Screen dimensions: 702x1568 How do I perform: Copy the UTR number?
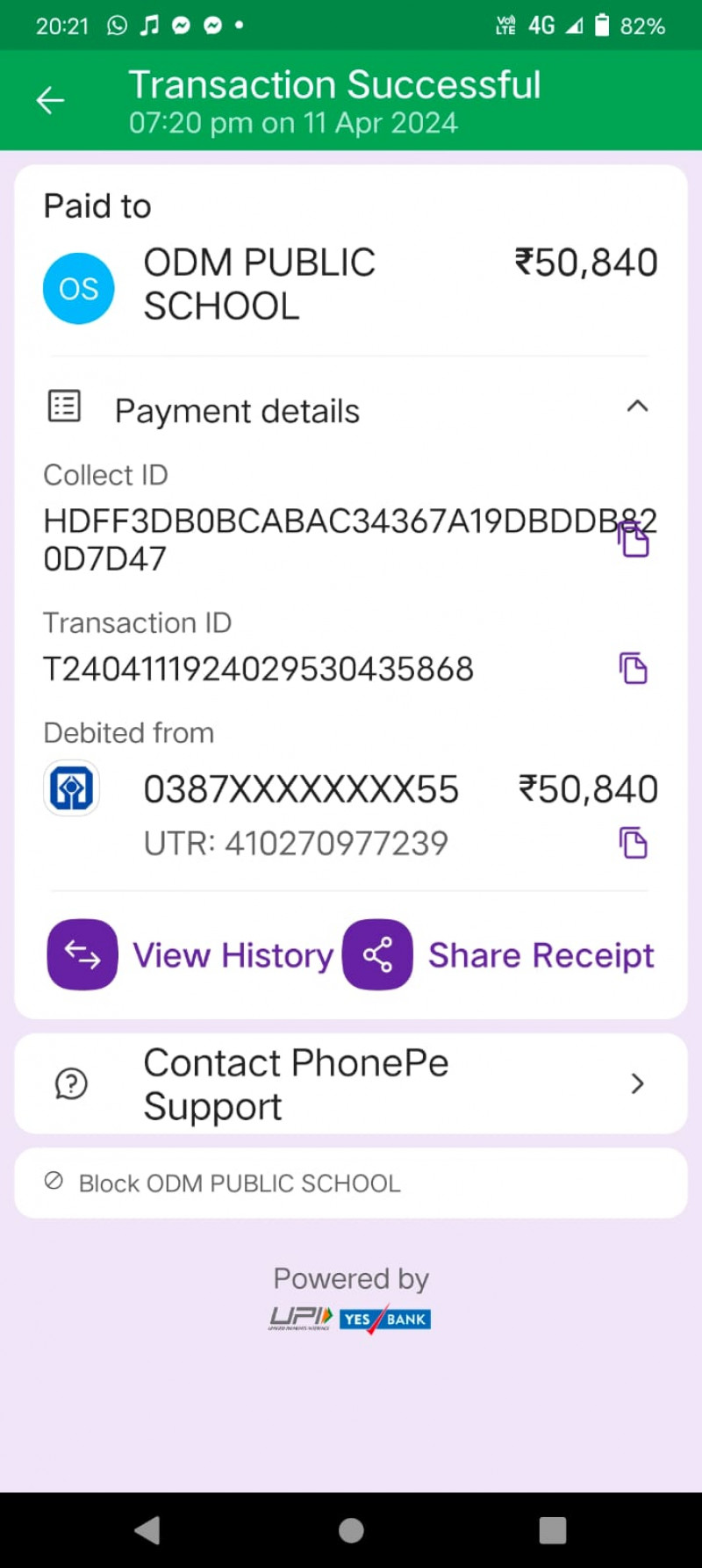[633, 843]
